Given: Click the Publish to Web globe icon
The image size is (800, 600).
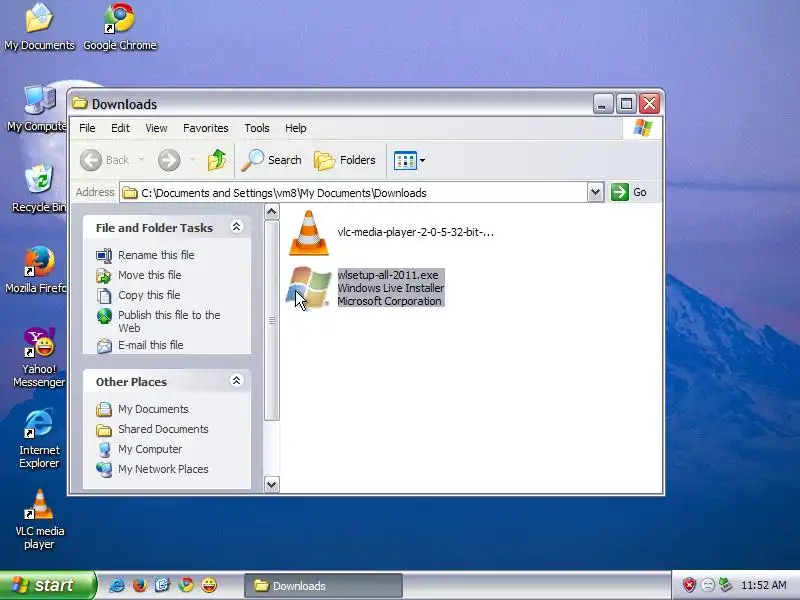Looking at the screenshot, I should pyautogui.click(x=104, y=316).
